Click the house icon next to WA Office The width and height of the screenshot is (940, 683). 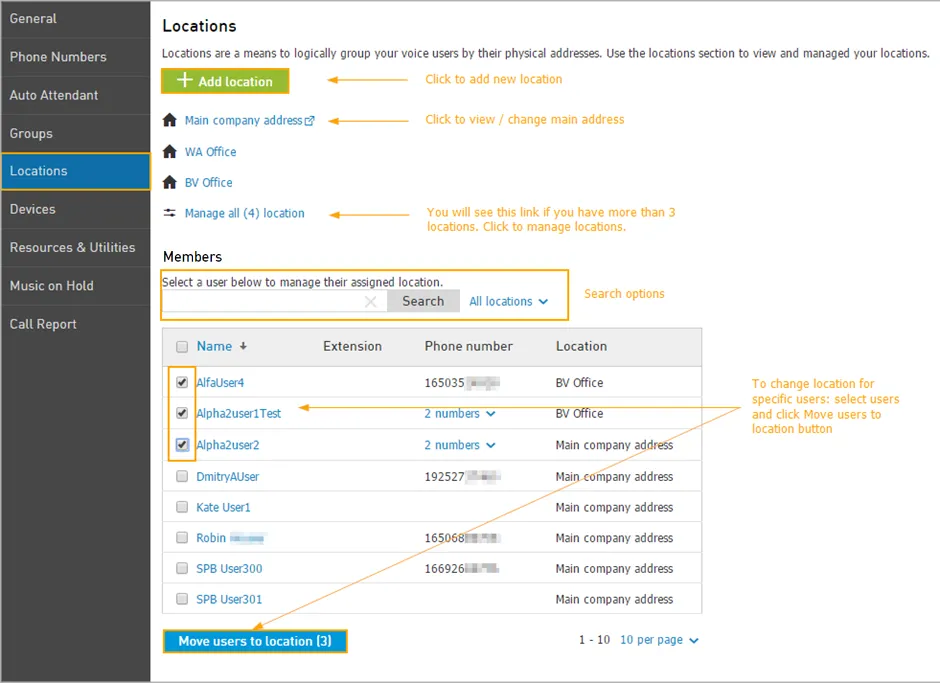(x=170, y=151)
